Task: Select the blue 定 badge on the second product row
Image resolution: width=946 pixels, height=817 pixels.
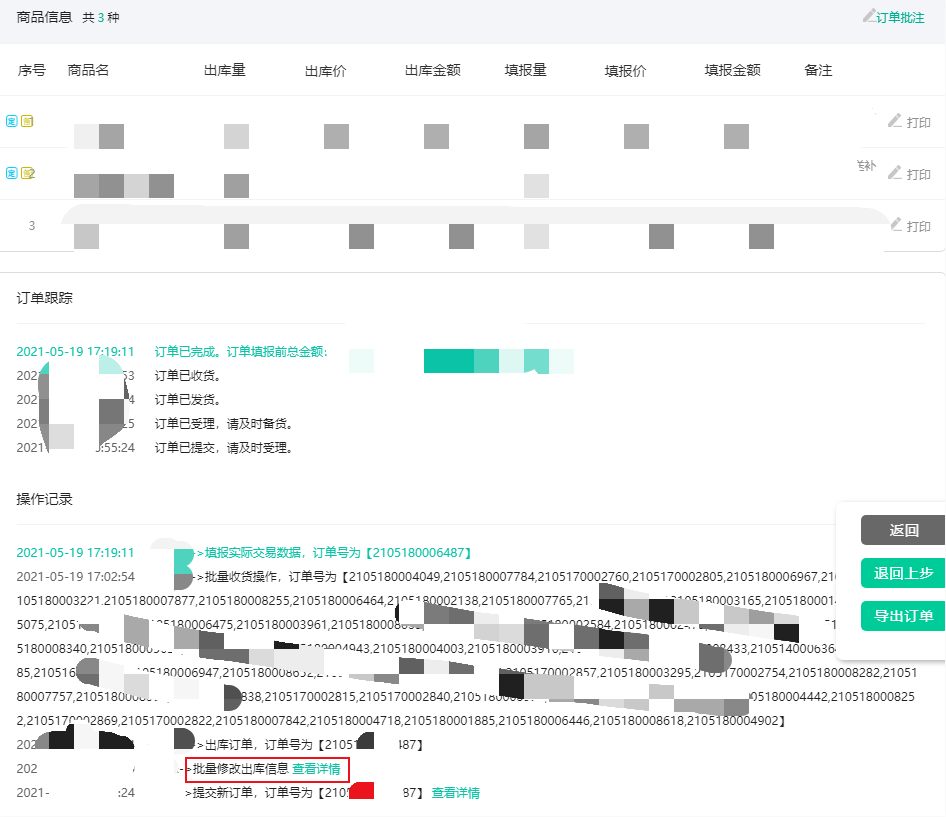Action: click(x=11, y=173)
